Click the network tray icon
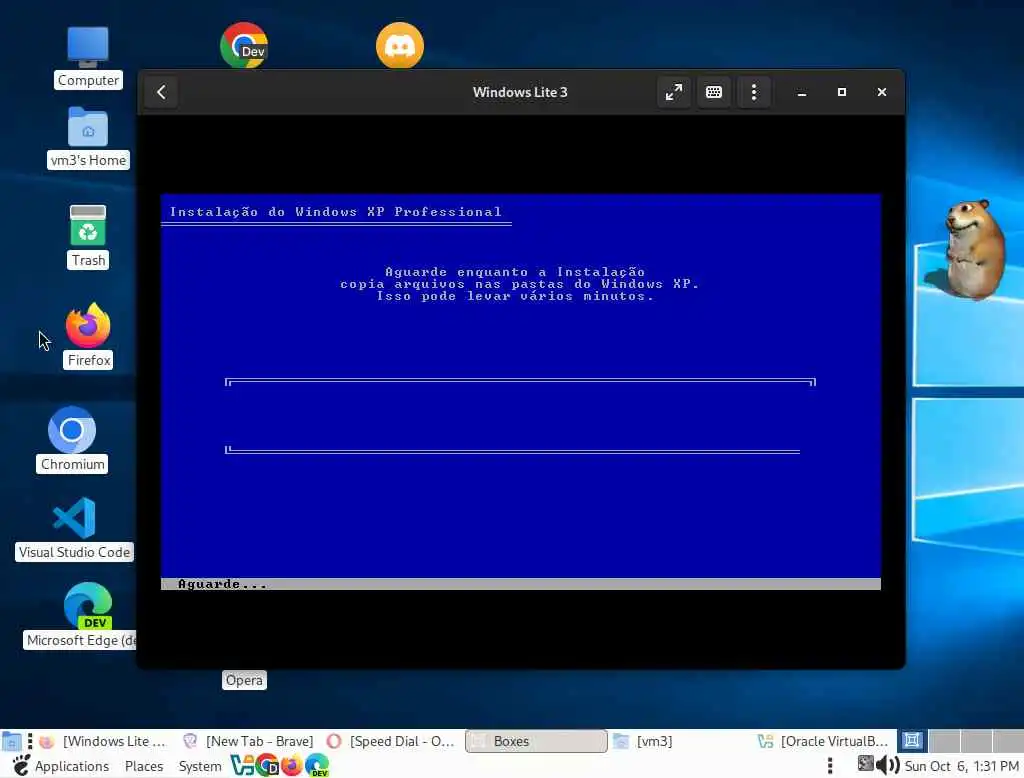The height and width of the screenshot is (778, 1024). pos(865,764)
